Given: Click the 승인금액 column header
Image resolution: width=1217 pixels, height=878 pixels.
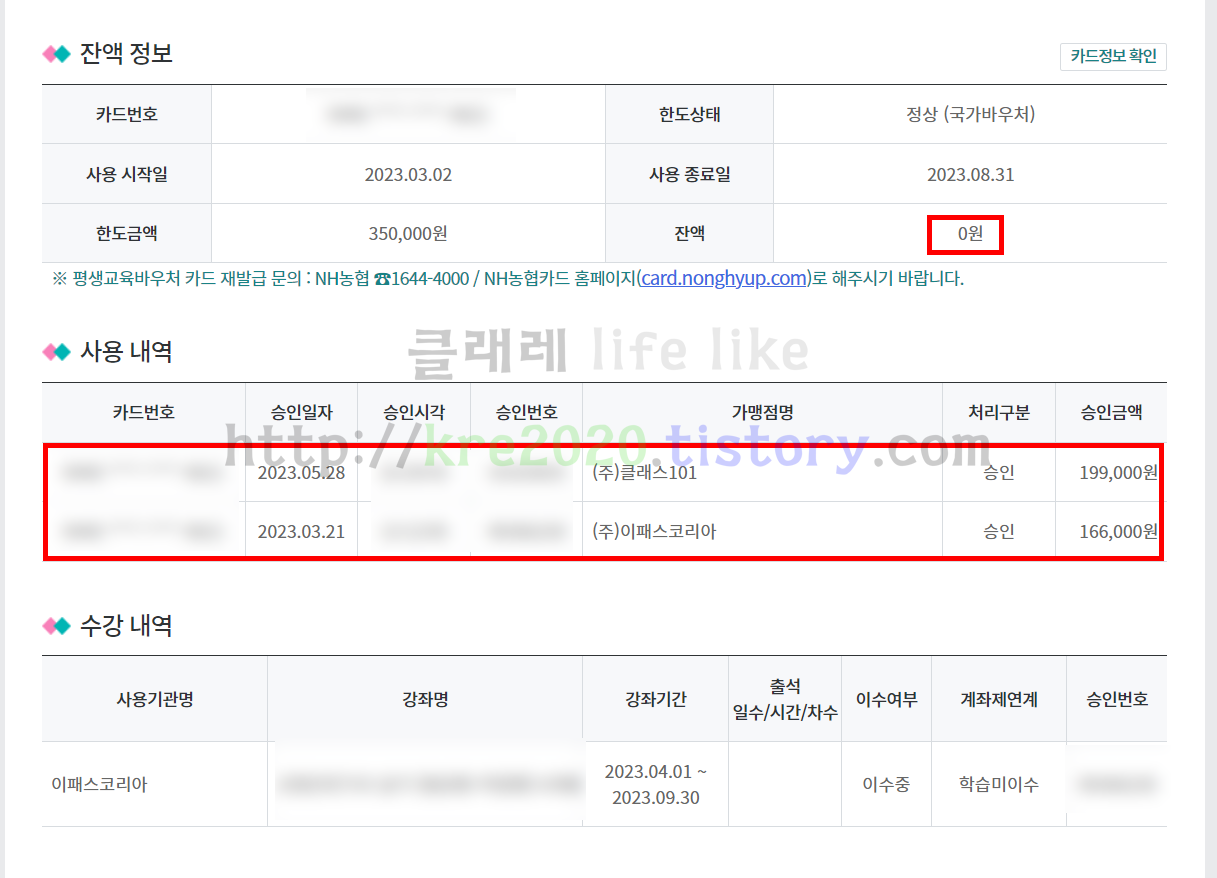Looking at the screenshot, I should (x=1111, y=412).
